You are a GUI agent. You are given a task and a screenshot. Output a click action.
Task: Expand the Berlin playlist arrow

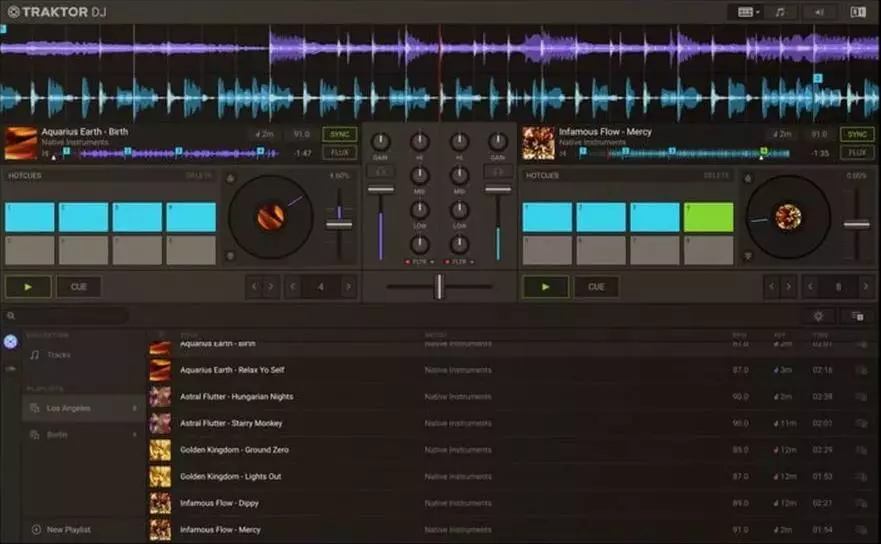click(135, 434)
